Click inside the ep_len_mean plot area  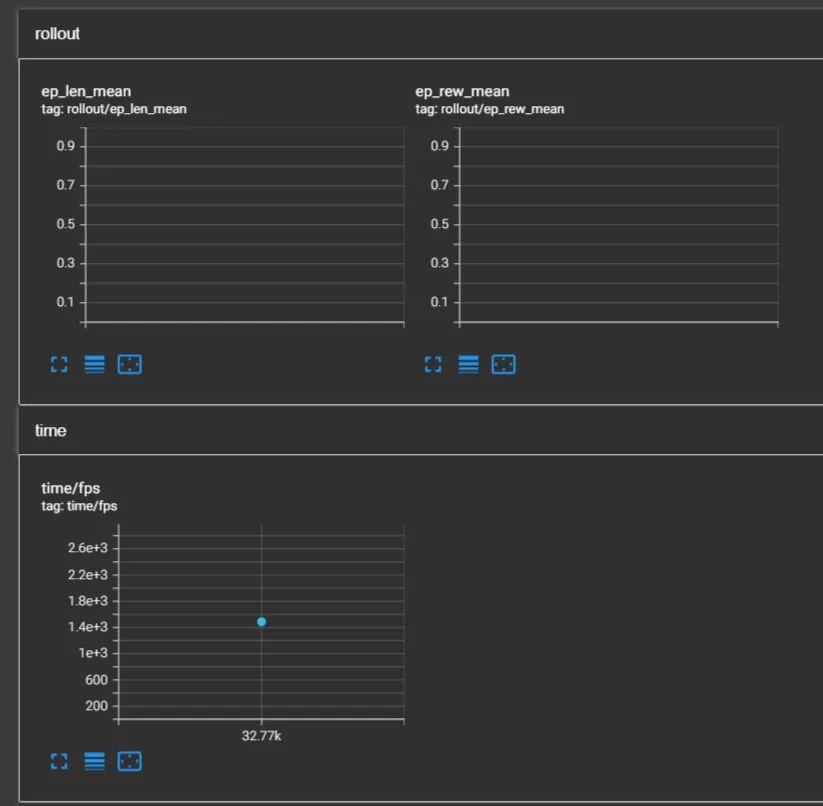pyautogui.click(x=245, y=225)
